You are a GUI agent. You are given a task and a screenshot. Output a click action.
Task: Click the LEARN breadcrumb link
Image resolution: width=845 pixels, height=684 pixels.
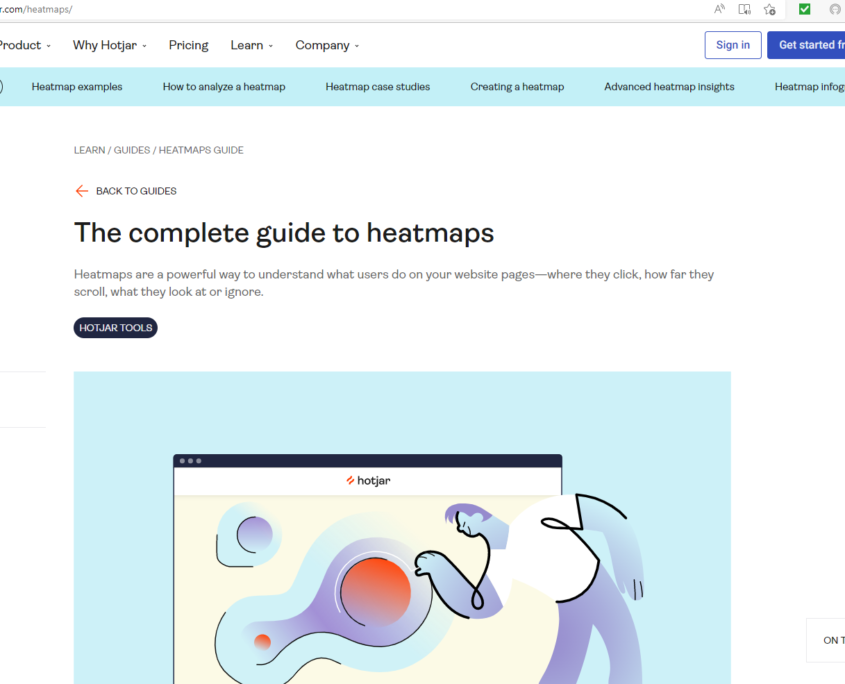point(89,150)
